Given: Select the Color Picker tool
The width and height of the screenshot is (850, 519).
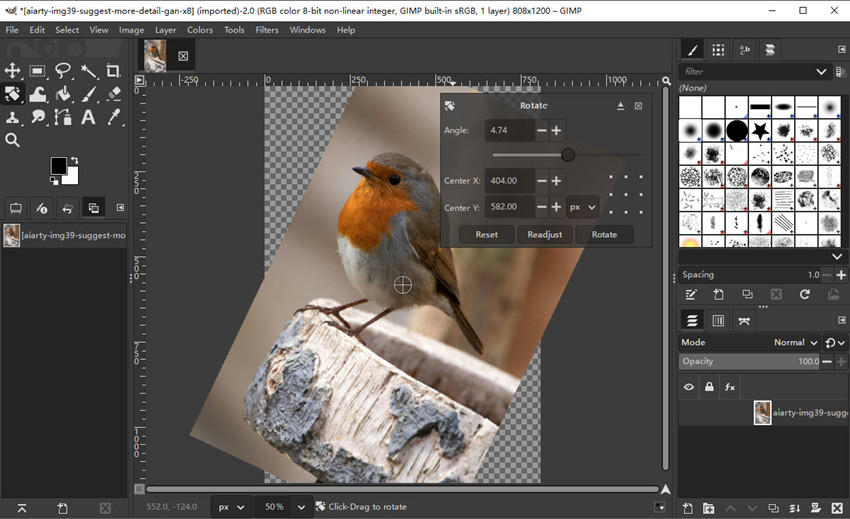Looking at the screenshot, I should pyautogui.click(x=113, y=117).
